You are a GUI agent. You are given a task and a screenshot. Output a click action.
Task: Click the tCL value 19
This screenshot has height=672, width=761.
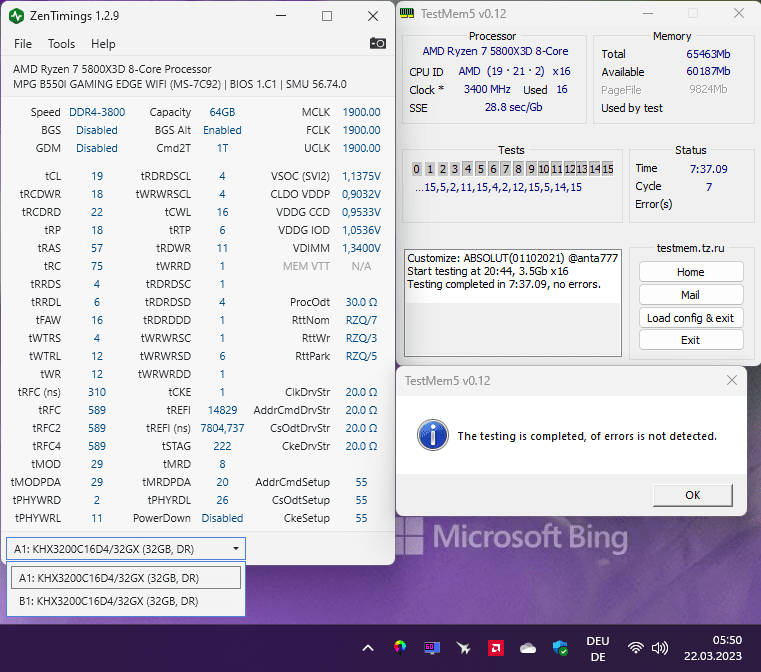pos(97,176)
